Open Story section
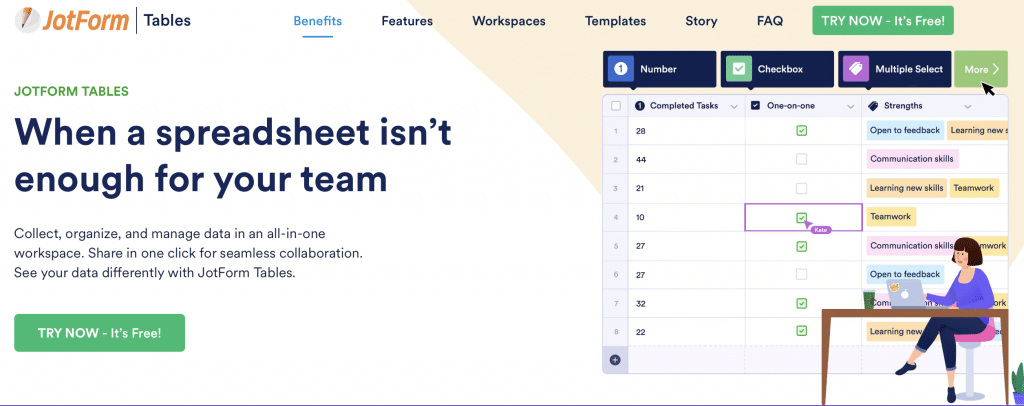The height and width of the screenshot is (406, 1024). (701, 21)
